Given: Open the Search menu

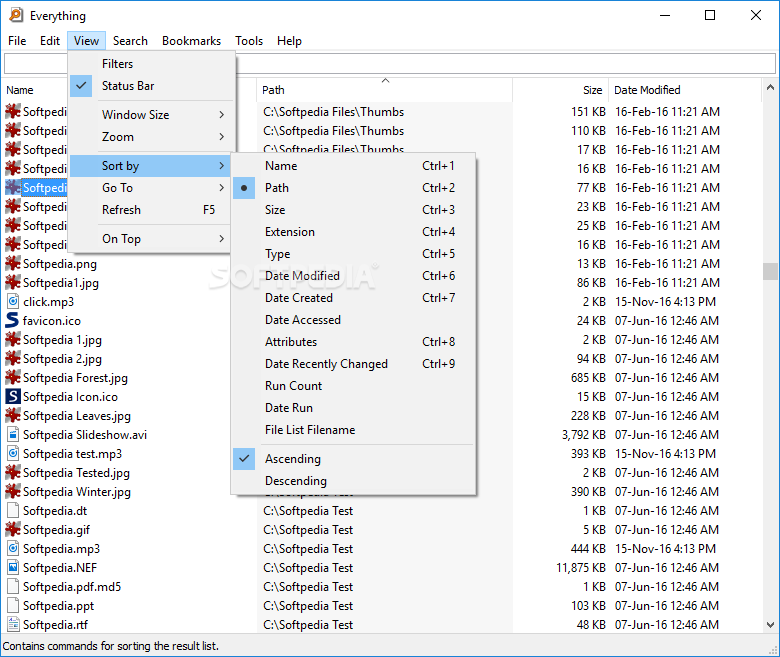Looking at the screenshot, I should pos(130,41).
